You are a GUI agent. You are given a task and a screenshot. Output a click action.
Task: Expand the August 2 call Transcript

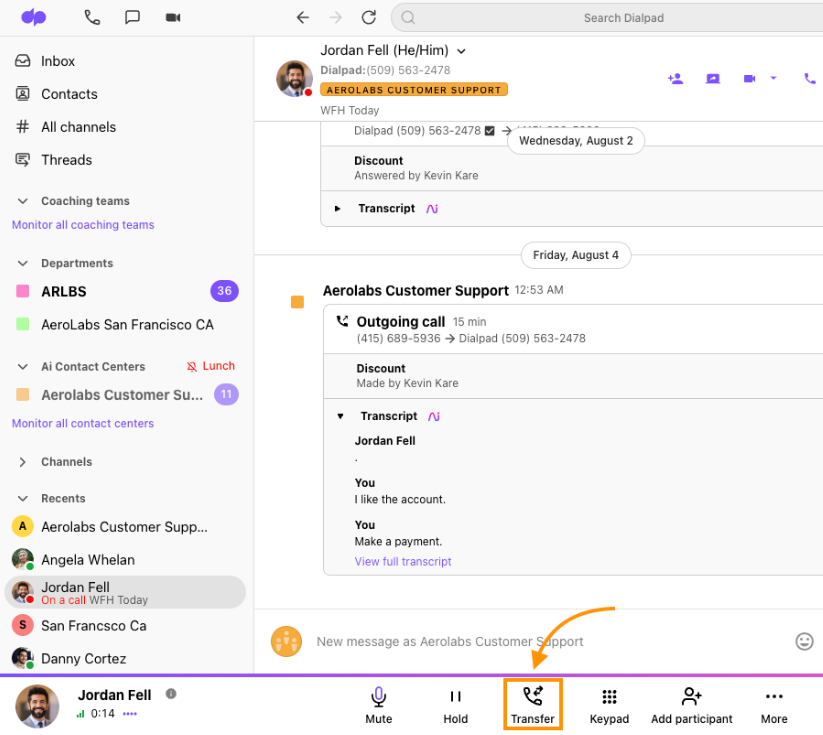(x=337, y=208)
